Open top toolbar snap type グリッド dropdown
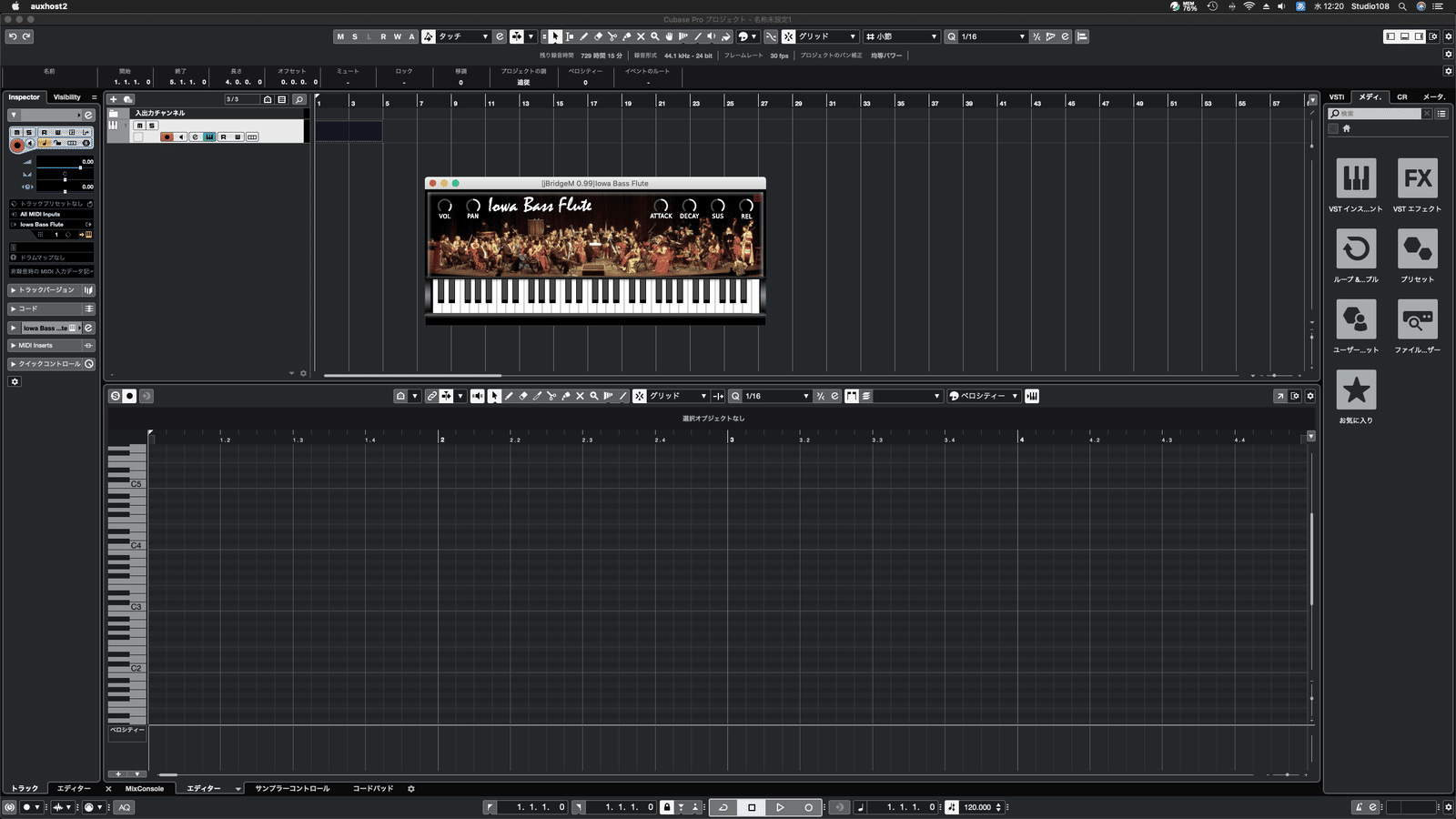This screenshot has height=819, width=1456. 827,36
